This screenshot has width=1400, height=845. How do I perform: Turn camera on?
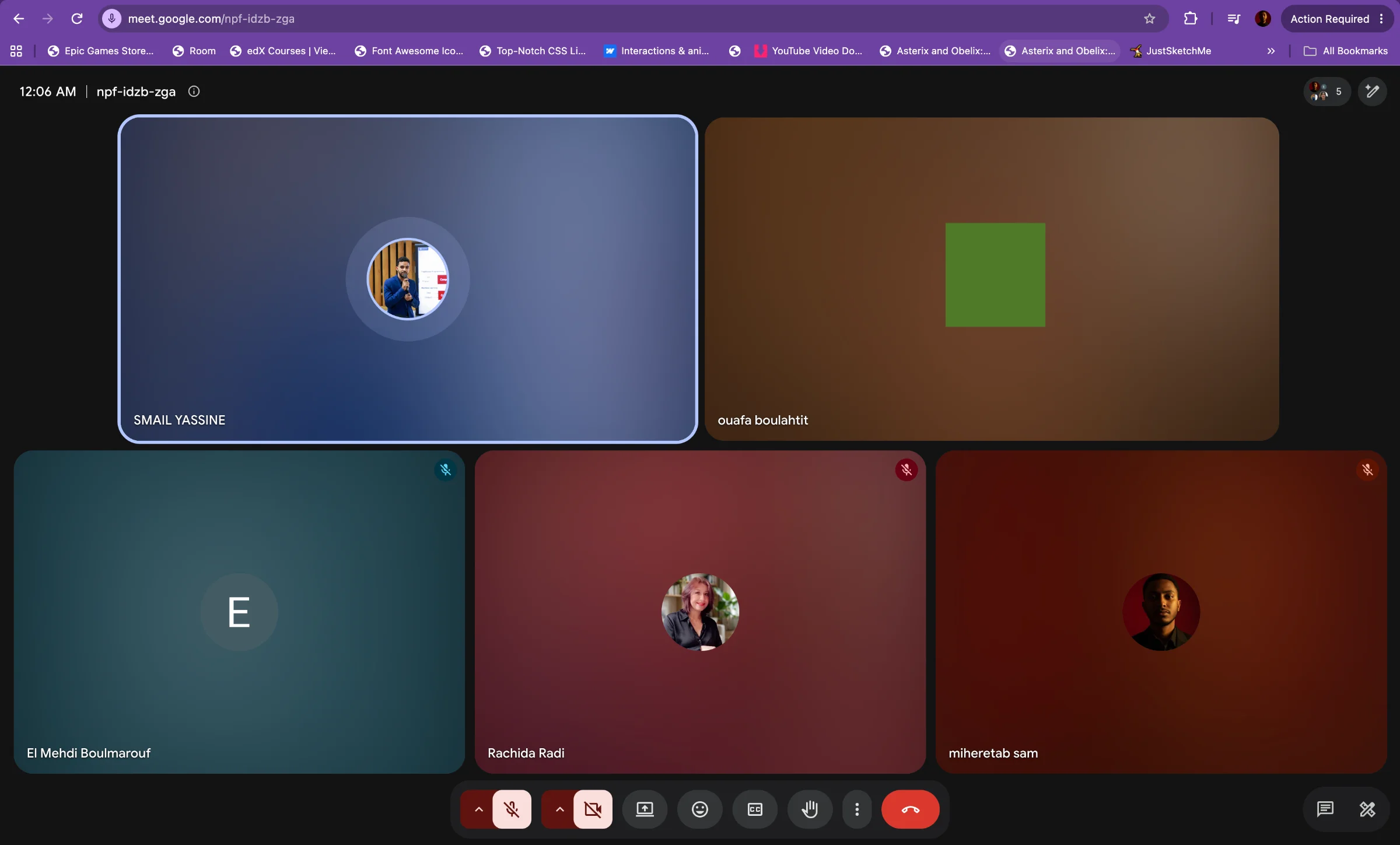click(x=593, y=809)
